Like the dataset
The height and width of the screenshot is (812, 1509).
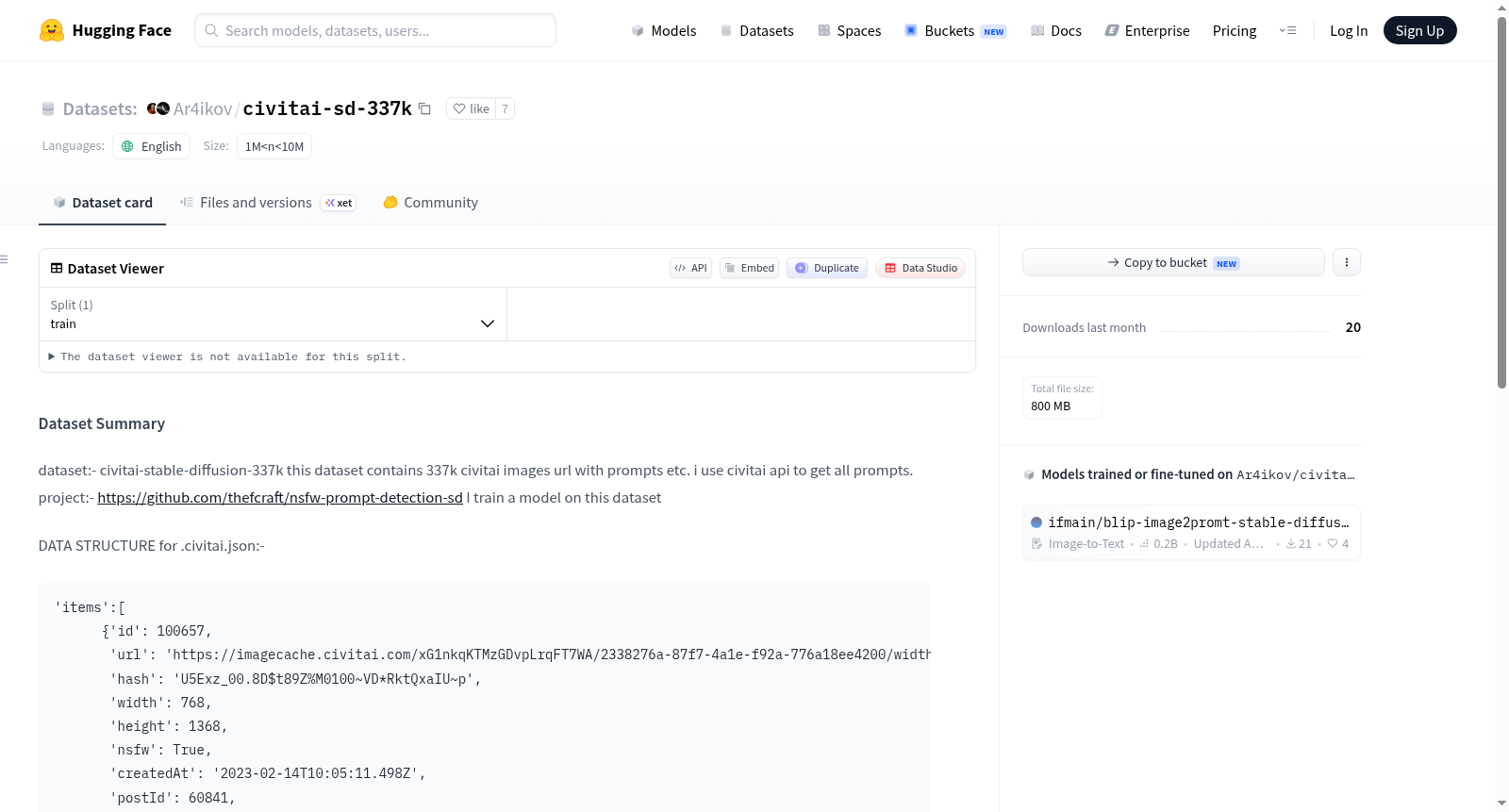coord(471,108)
